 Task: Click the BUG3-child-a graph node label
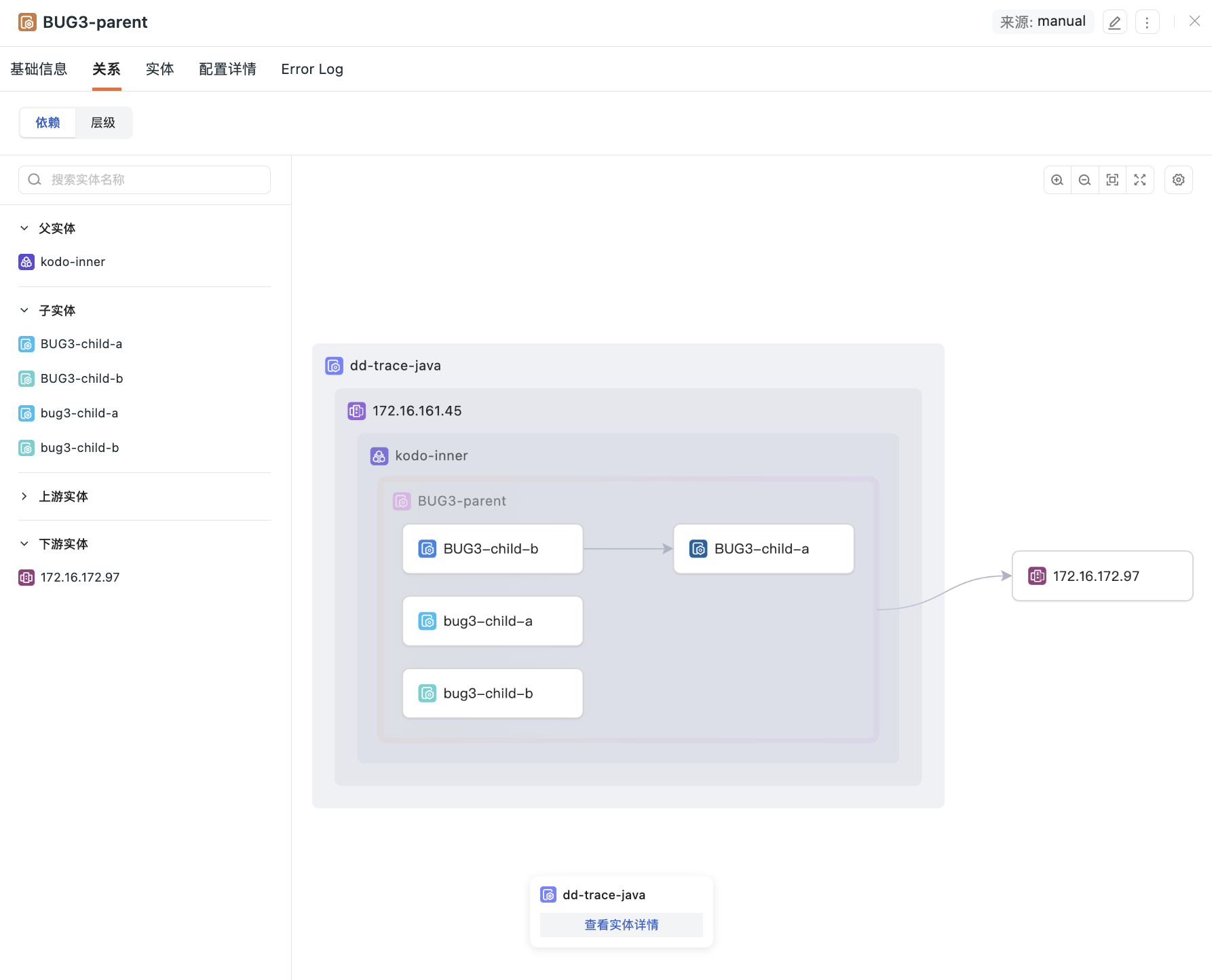click(761, 548)
